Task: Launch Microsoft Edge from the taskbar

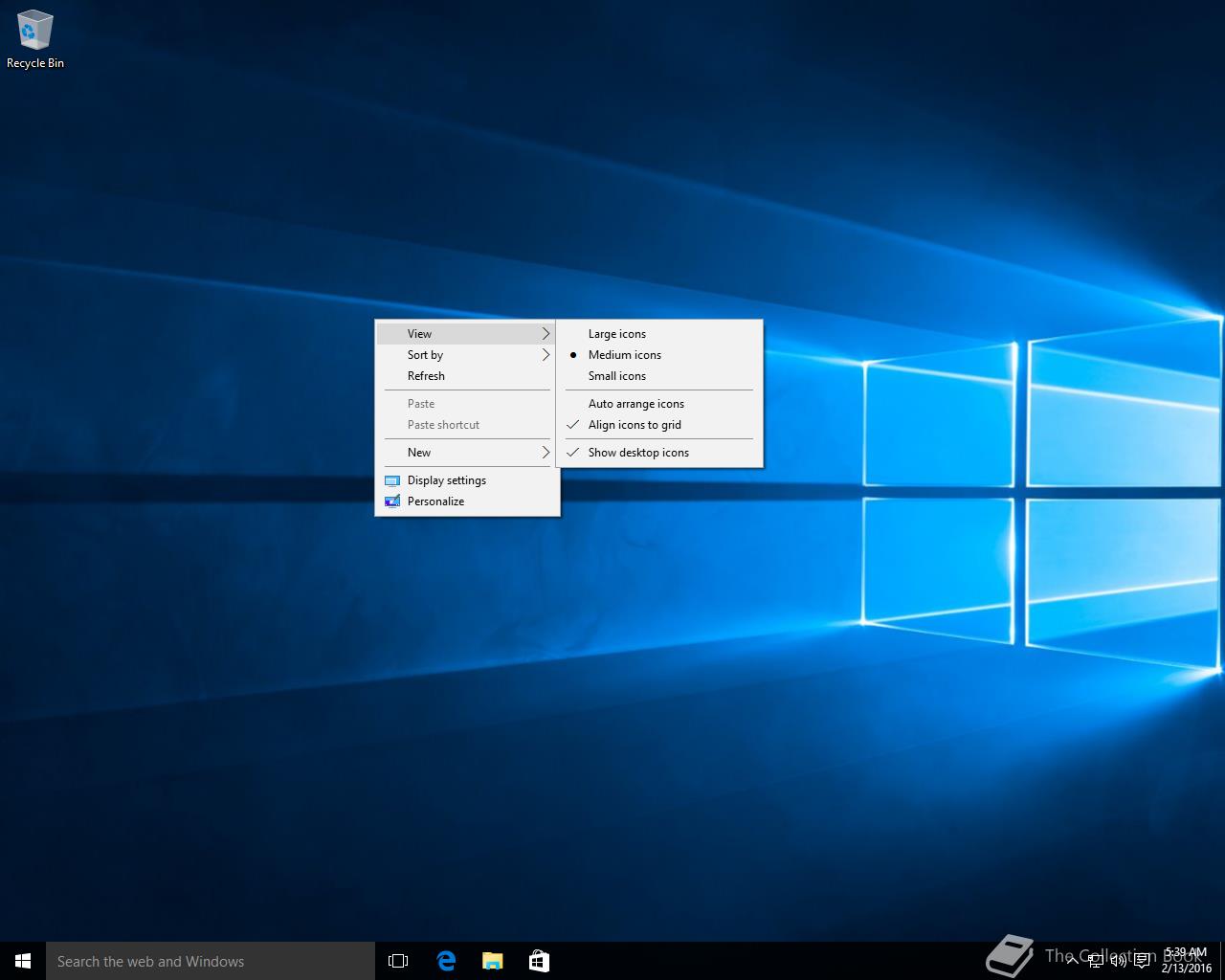Action: [446, 961]
